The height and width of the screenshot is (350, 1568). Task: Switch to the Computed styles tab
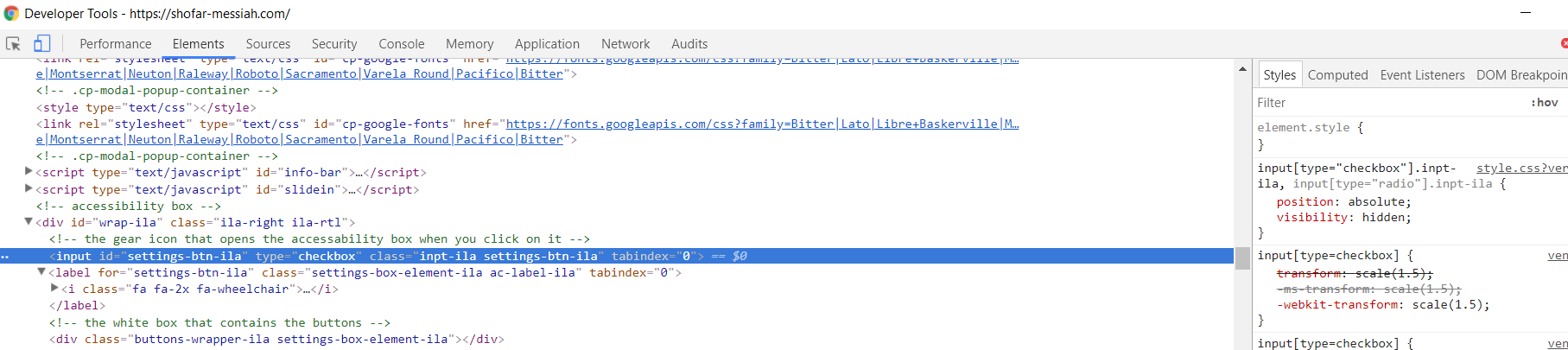1337,75
